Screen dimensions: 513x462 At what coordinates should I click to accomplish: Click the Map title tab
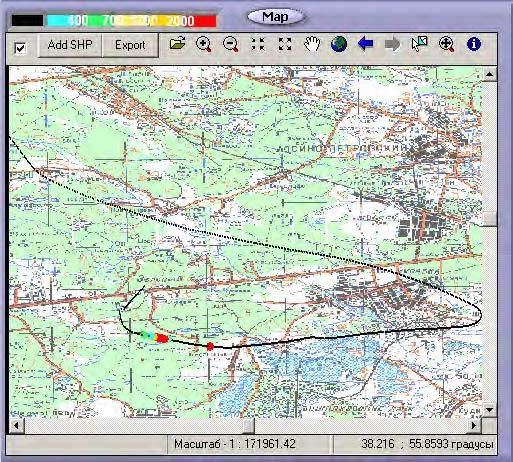tap(275, 16)
